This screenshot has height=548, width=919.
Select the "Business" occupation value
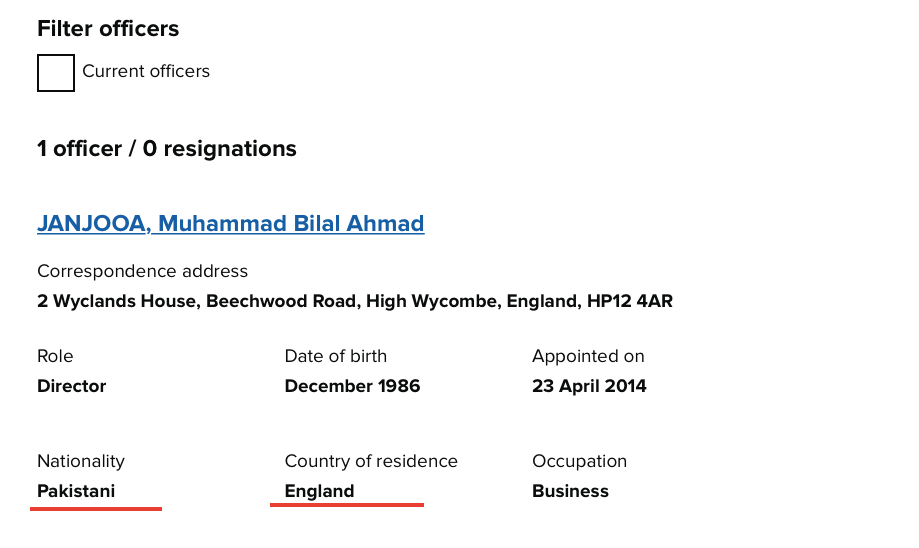coord(570,491)
